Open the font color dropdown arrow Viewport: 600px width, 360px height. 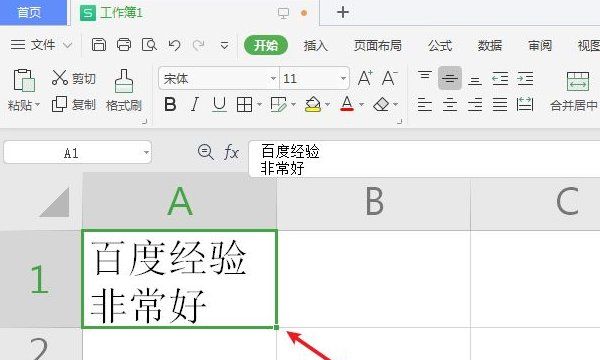[362, 104]
